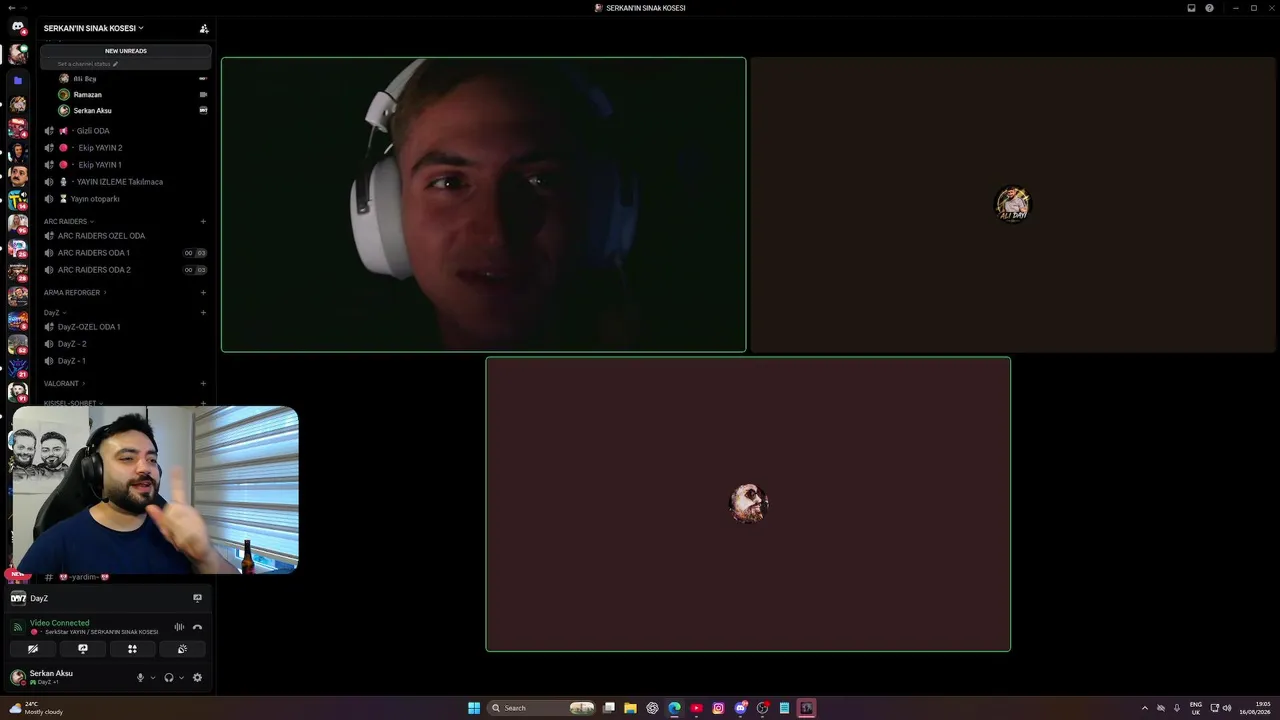This screenshot has width=1280, height=720.
Task: Open microphone input options dropdown
Action: (x=153, y=678)
